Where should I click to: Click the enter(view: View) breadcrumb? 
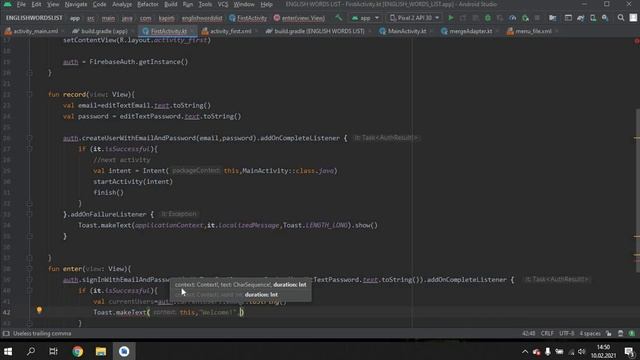coord(300,18)
